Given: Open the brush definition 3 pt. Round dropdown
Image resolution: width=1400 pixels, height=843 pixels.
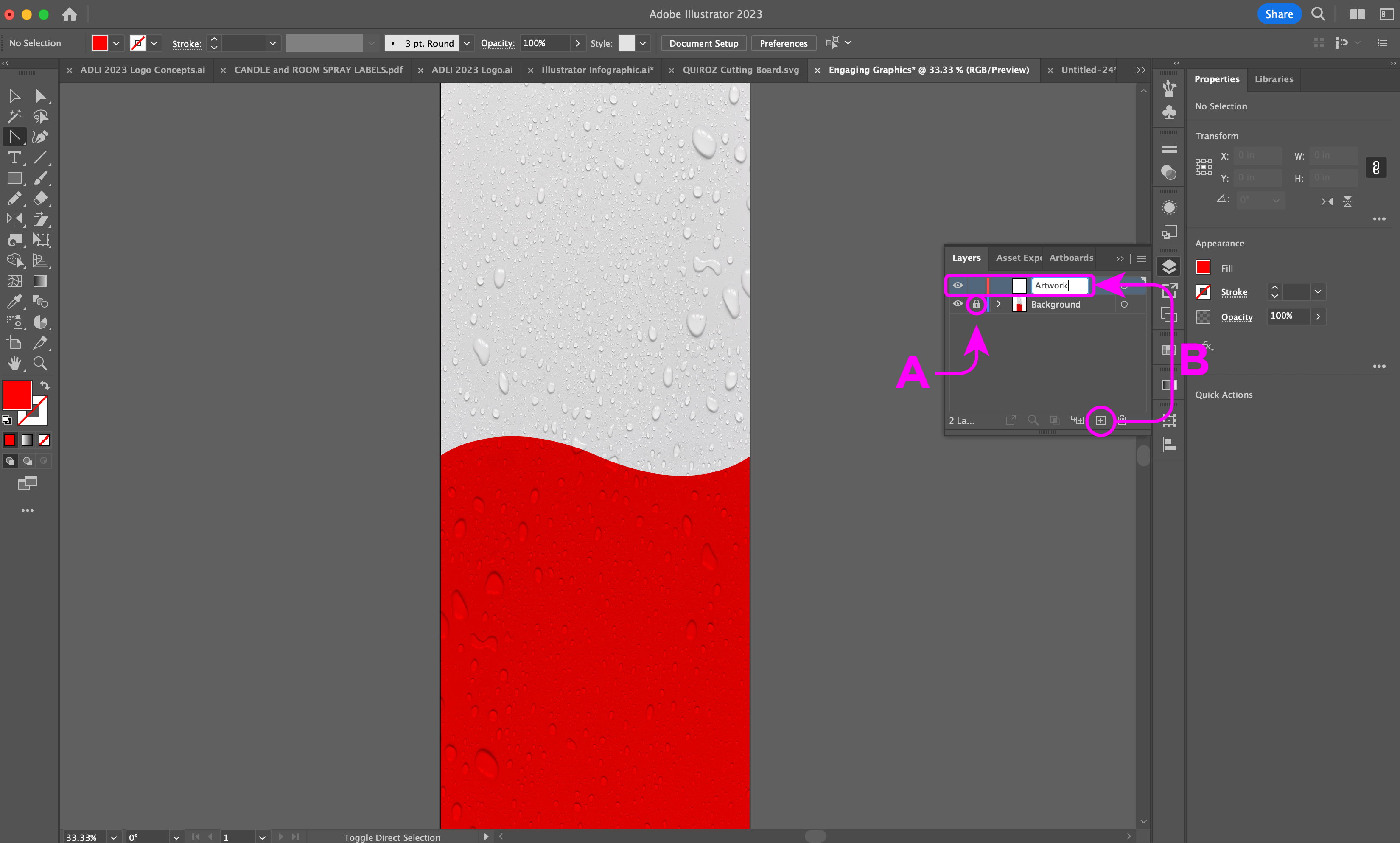Looking at the screenshot, I should pos(466,43).
